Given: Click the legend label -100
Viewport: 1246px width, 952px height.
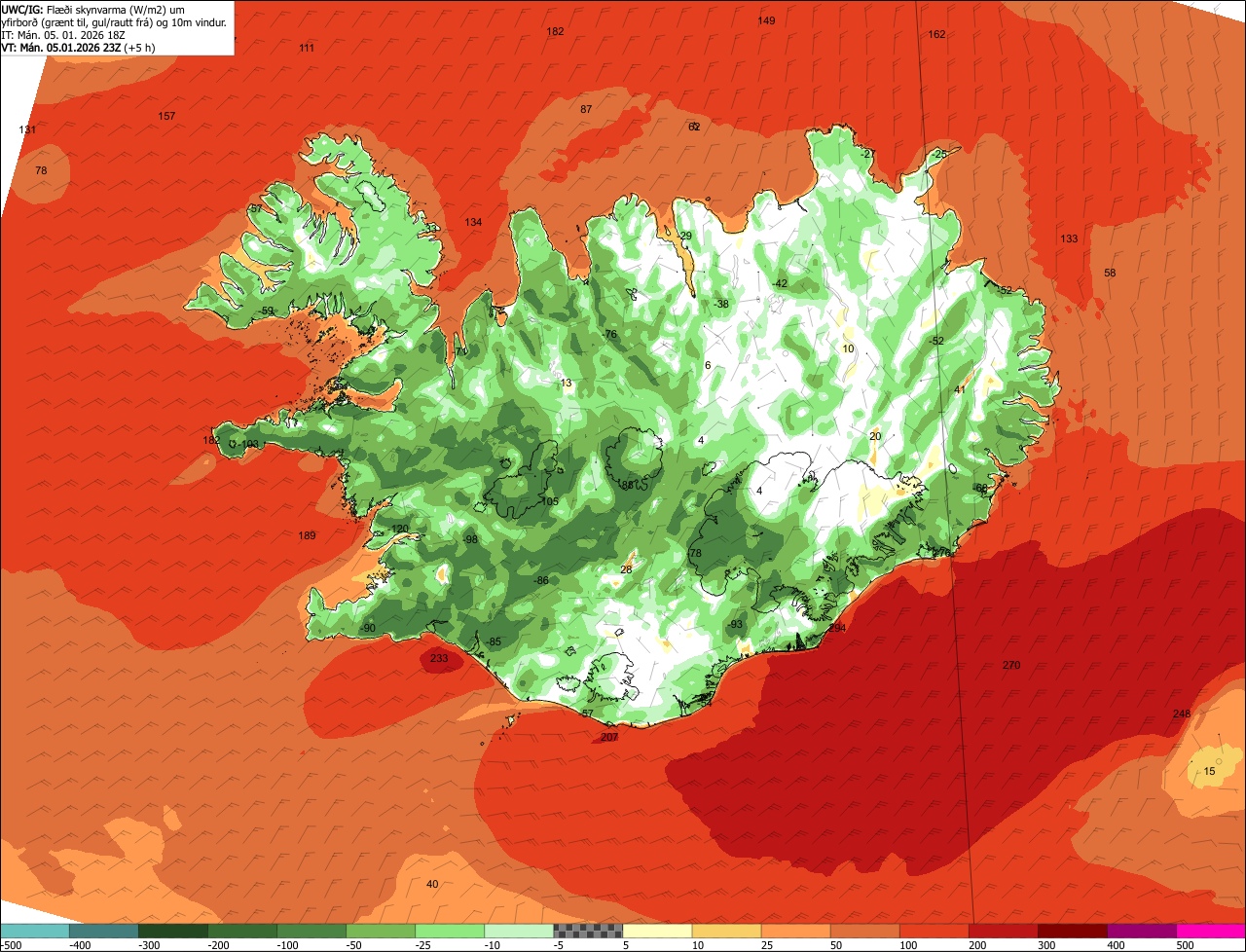Looking at the screenshot, I should point(286,945).
